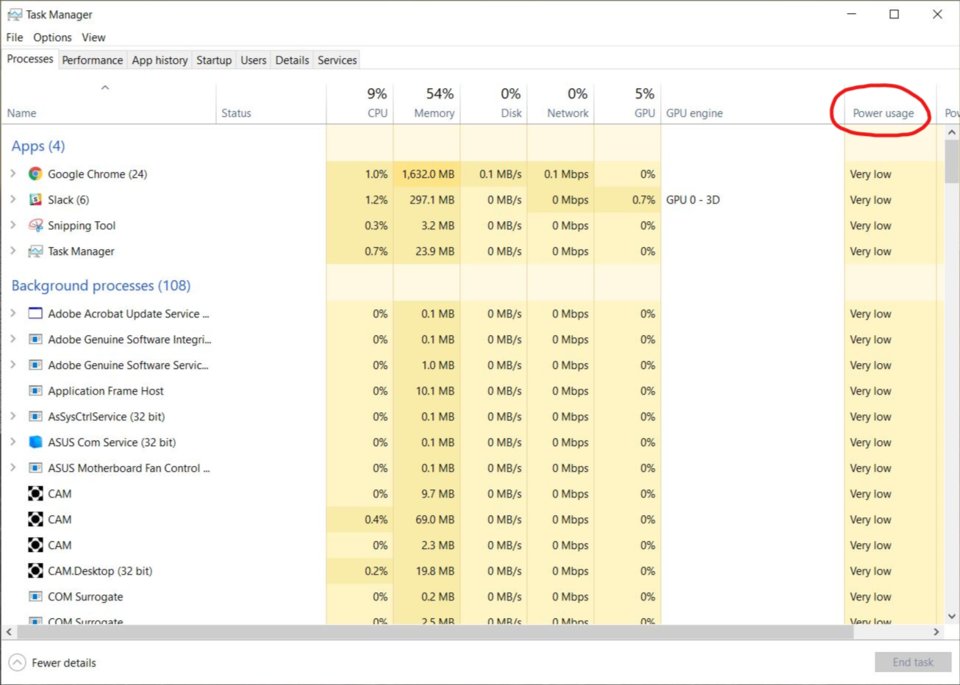Image resolution: width=960 pixels, height=685 pixels.
Task: Open the Options menu
Action: pos(52,37)
